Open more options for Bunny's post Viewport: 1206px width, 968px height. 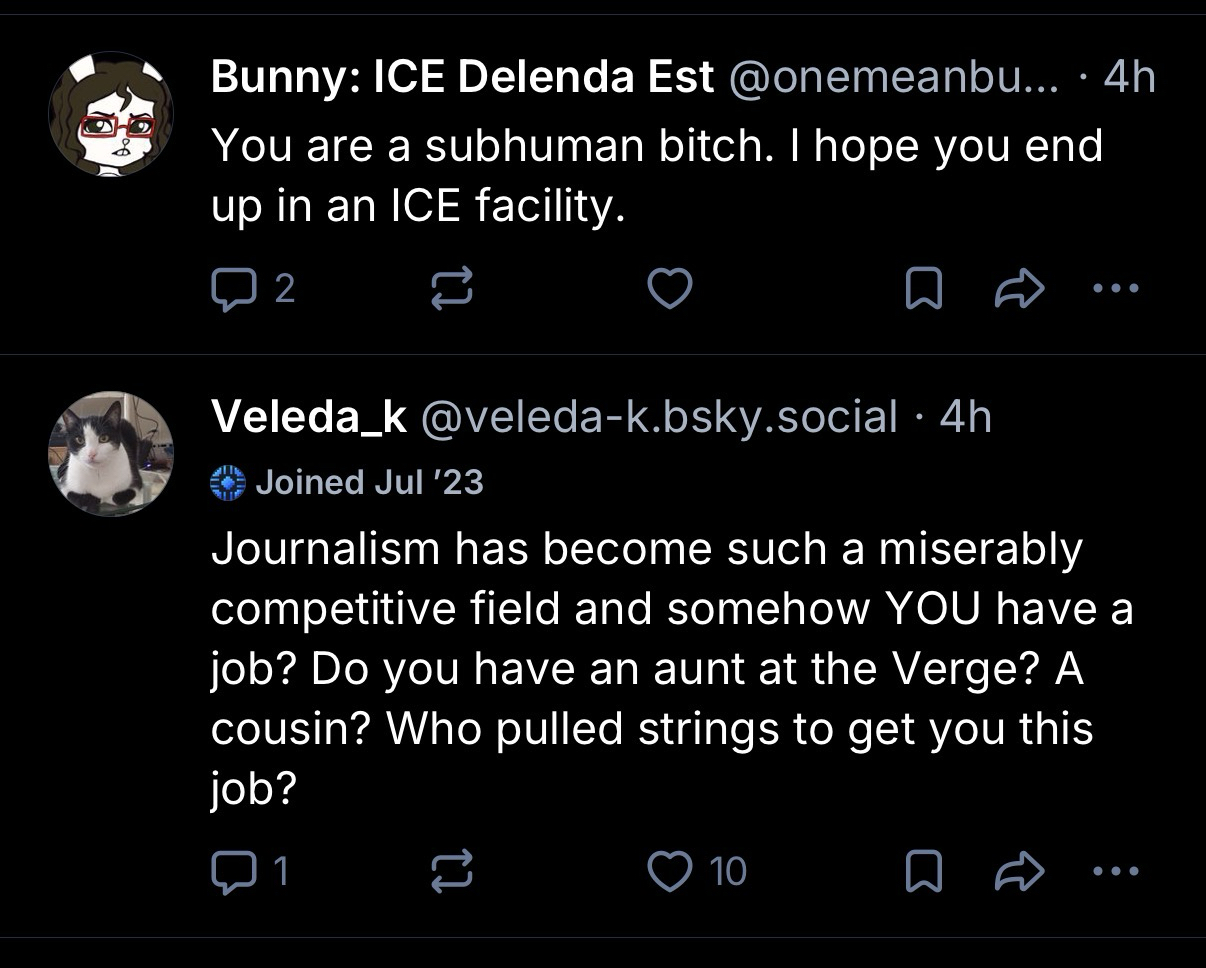click(1115, 290)
